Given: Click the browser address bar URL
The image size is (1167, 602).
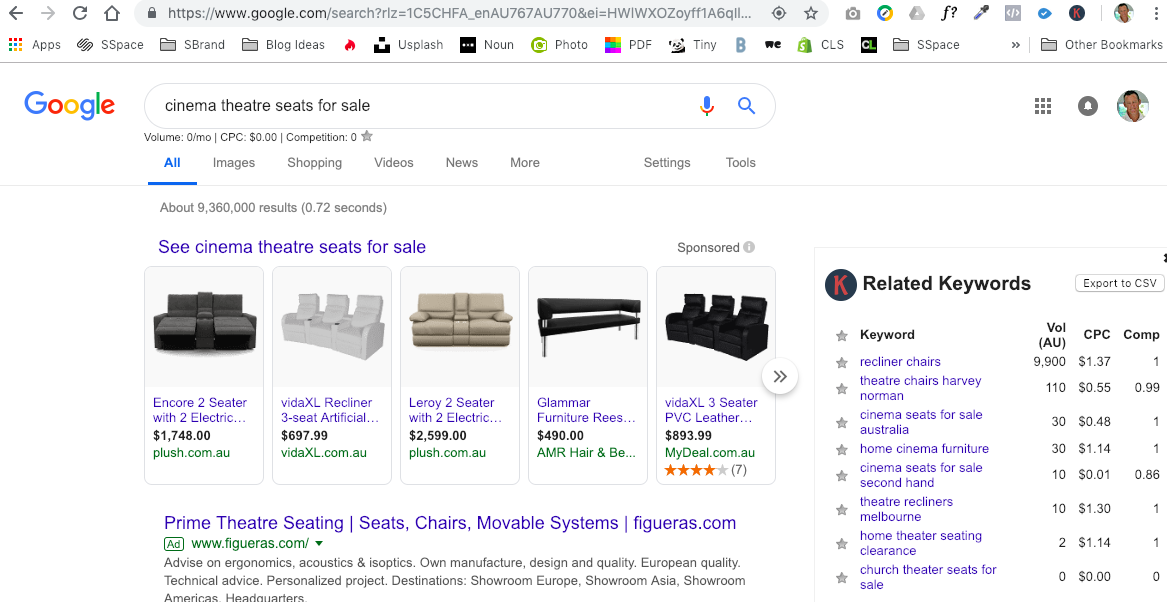Looking at the screenshot, I should [x=460, y=13].
